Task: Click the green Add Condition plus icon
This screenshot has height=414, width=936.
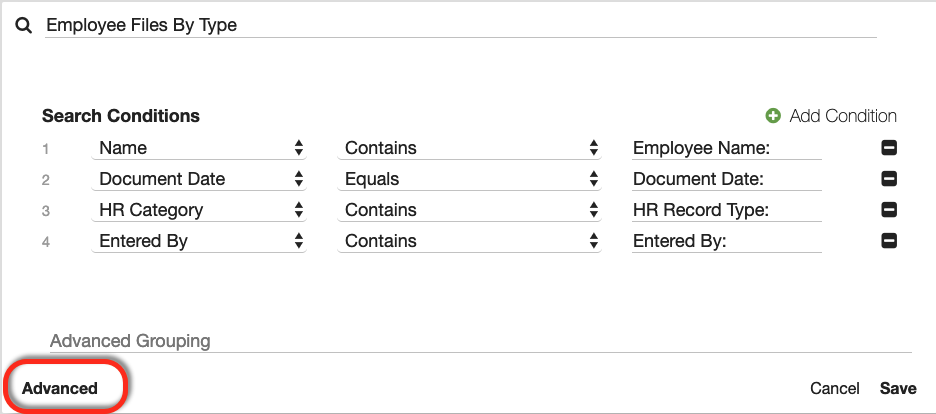Action: pos(773,116)
